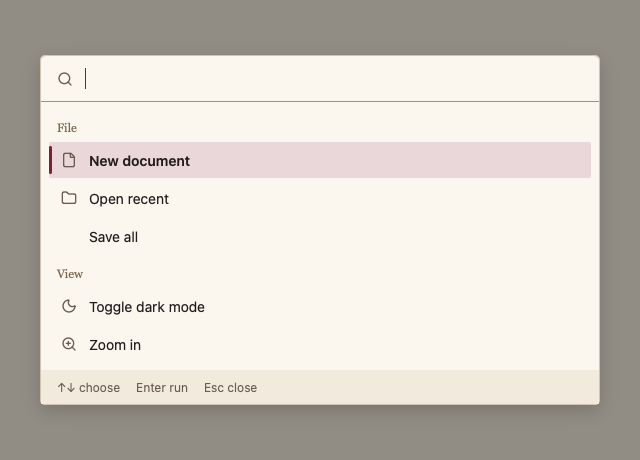Screen dimensions: 640x460
Task: Click the moon icon for dark mode
Action: [69, 306]
